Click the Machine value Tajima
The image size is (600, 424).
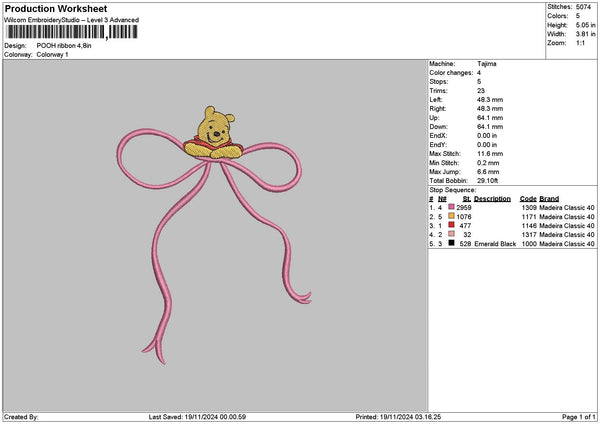point(487,64)
